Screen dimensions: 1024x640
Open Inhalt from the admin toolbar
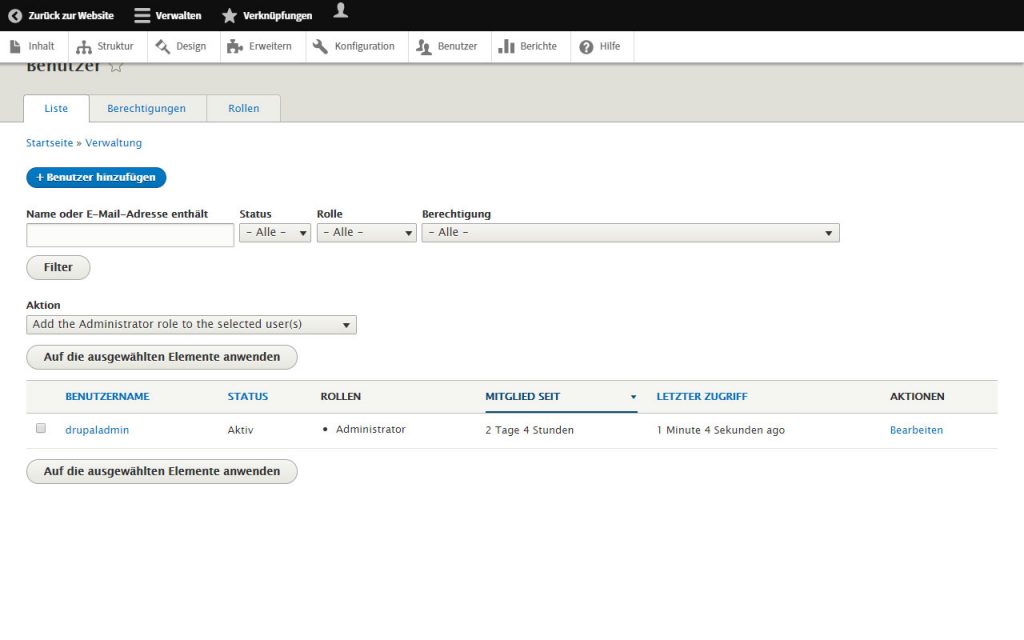pyautogui.click(x=33, y=46)
